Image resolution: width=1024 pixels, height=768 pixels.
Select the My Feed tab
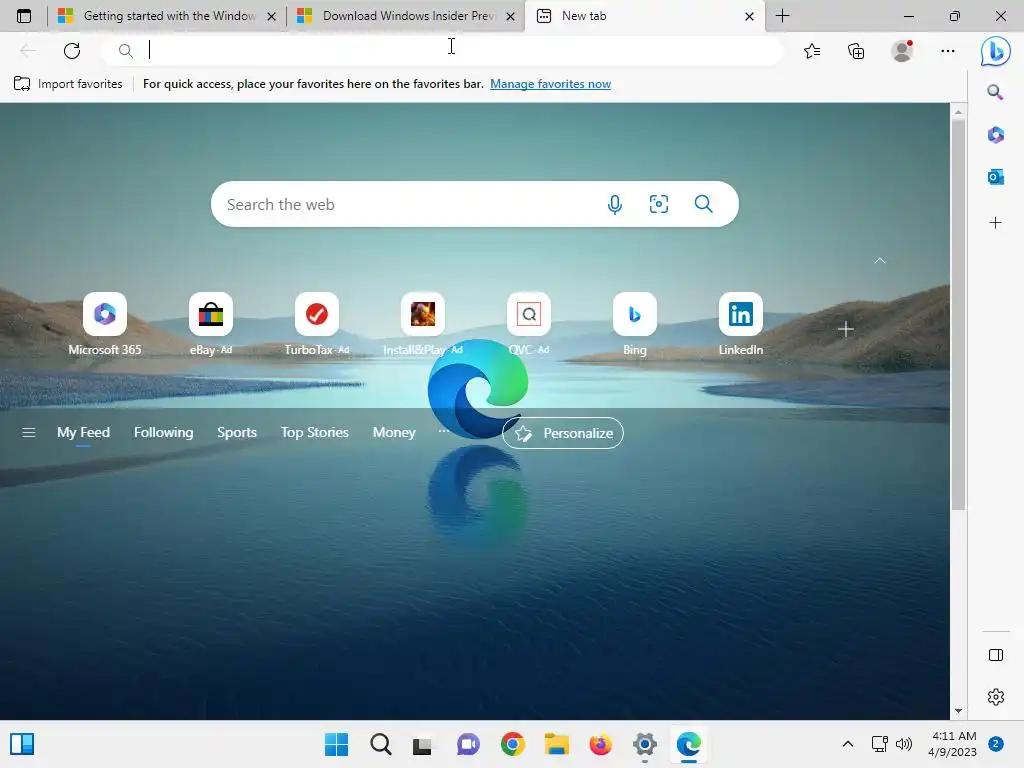[x=83, y=432]
